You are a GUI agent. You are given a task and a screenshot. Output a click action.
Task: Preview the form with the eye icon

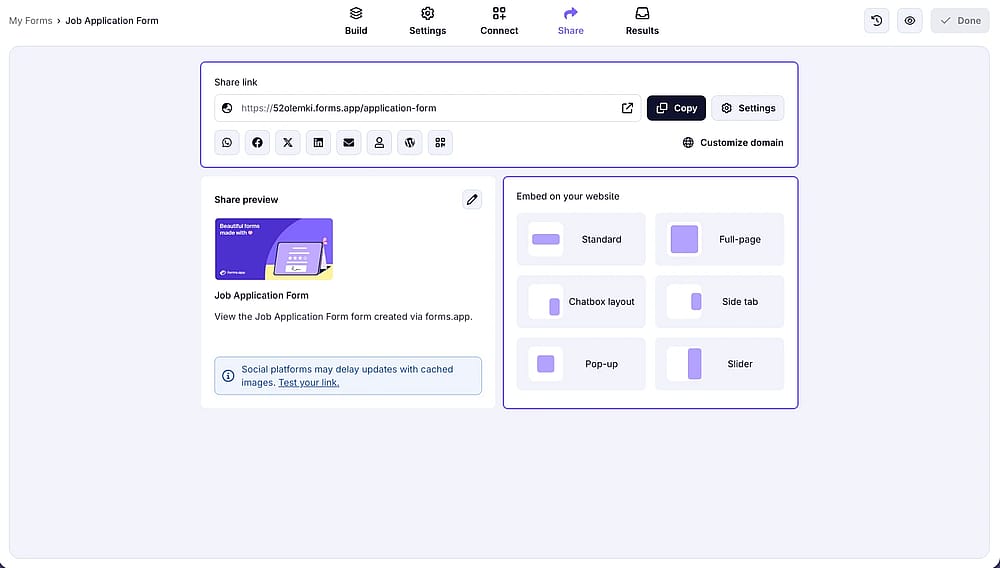[910, 20]
